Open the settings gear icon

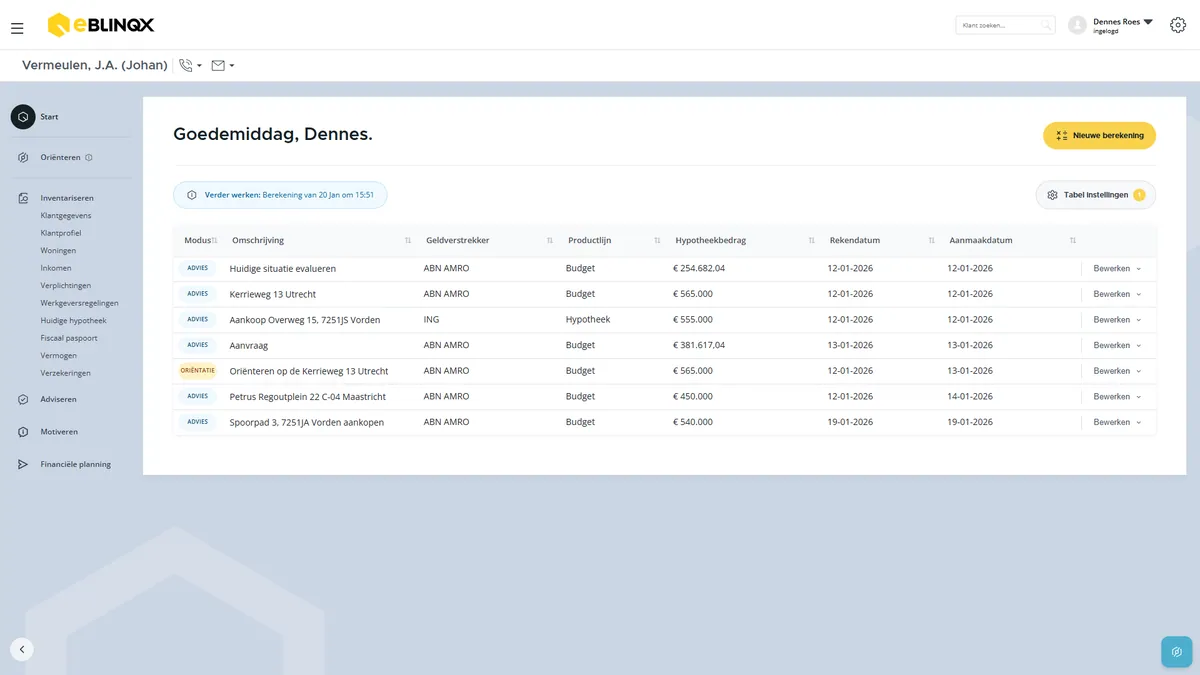tap(1178, 25)
